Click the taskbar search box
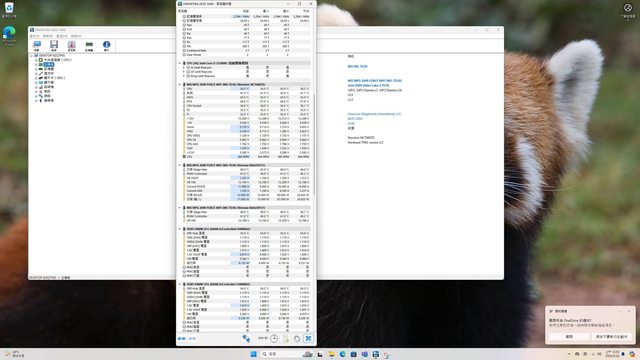 click(288, 354)
